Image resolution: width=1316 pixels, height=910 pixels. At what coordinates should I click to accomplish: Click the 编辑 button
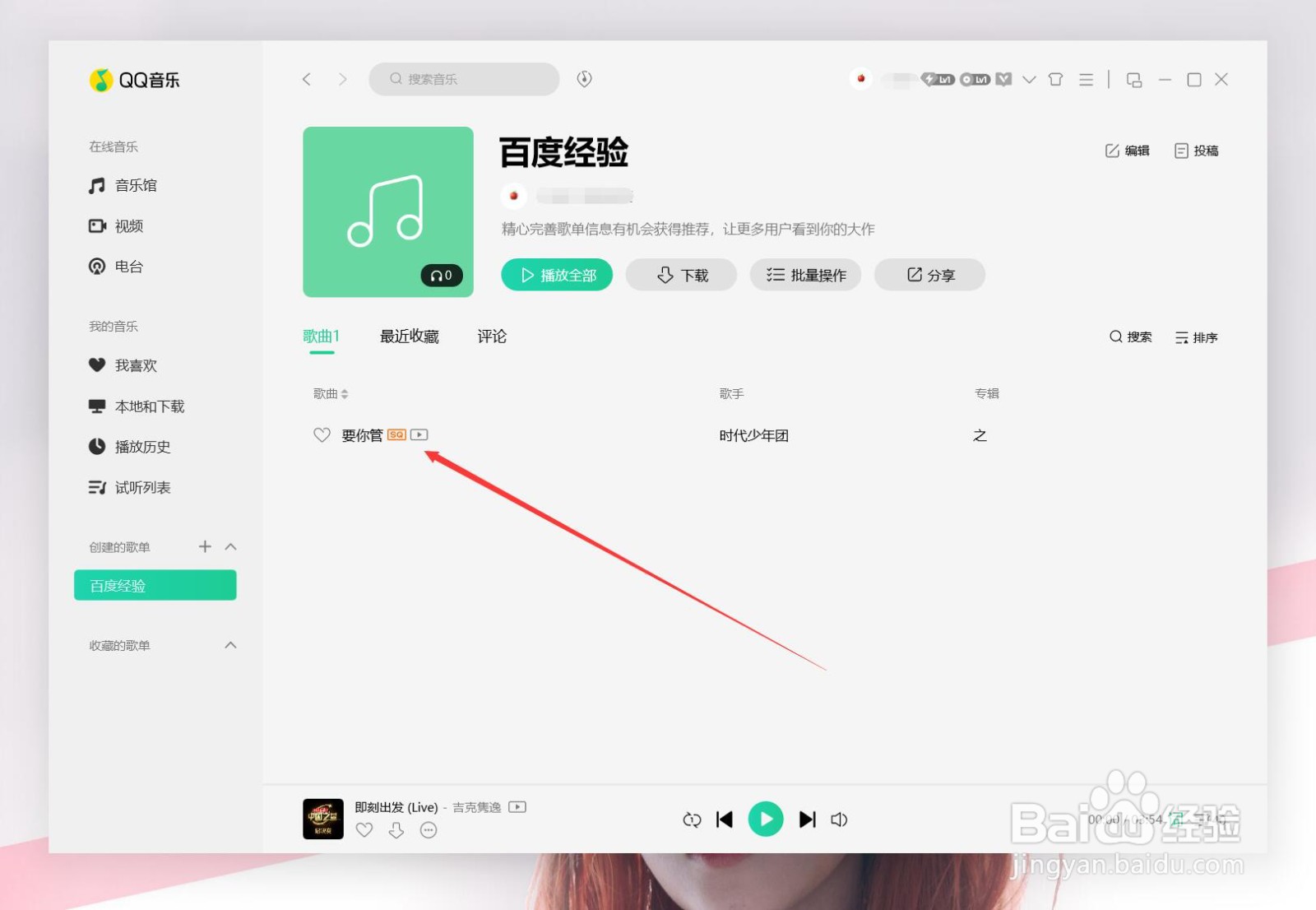(x=1127, y=151)
